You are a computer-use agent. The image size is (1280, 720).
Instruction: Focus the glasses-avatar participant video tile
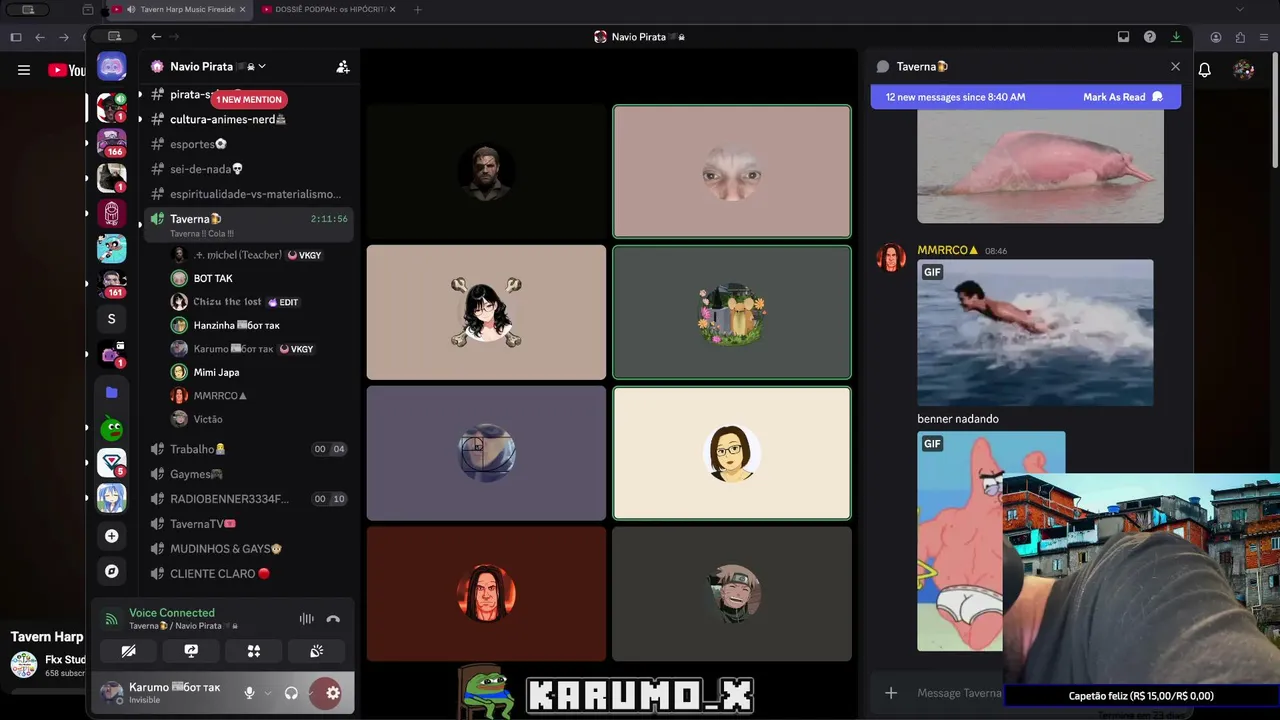click(x=732, y=453)
